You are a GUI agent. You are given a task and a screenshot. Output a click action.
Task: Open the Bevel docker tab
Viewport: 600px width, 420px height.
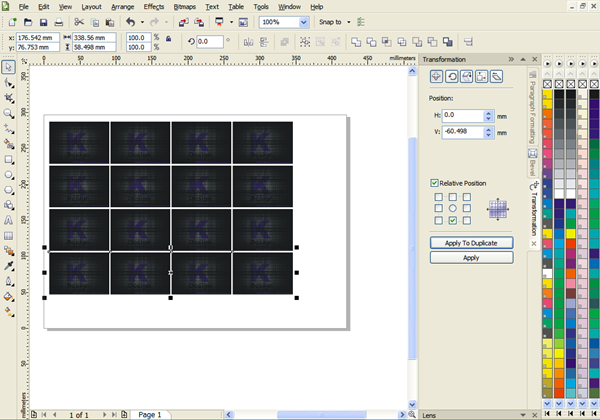coord(533,163)
